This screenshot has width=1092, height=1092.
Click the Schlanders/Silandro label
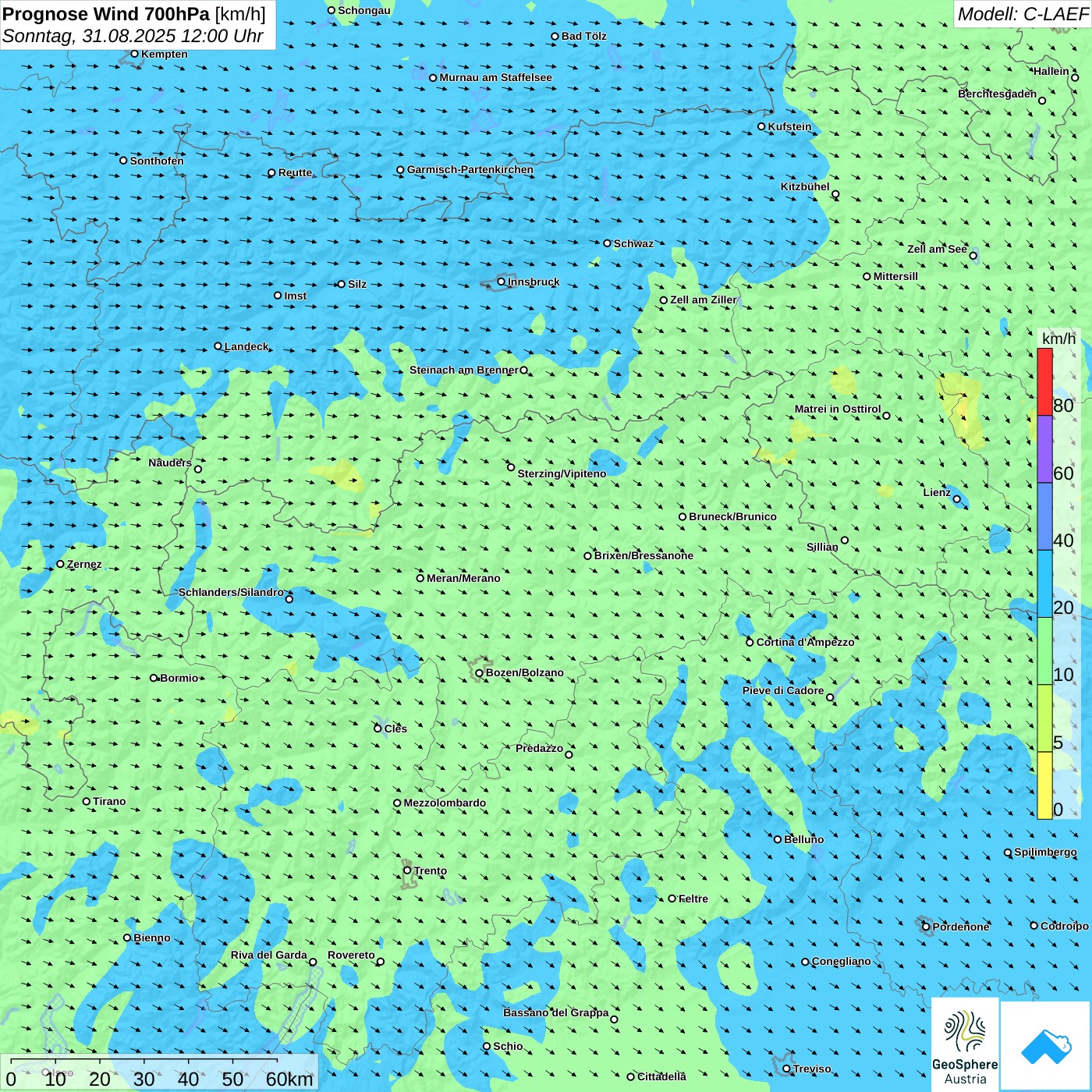[x=231, y=592]
